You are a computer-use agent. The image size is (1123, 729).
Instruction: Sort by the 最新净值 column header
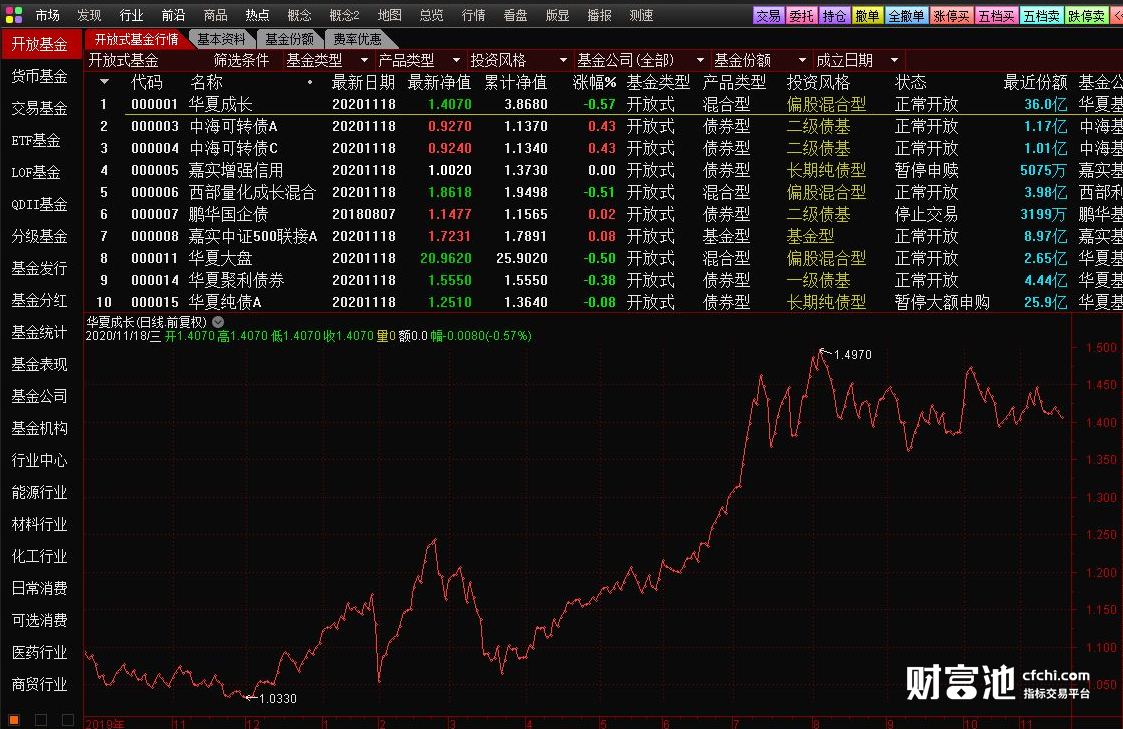439,82
